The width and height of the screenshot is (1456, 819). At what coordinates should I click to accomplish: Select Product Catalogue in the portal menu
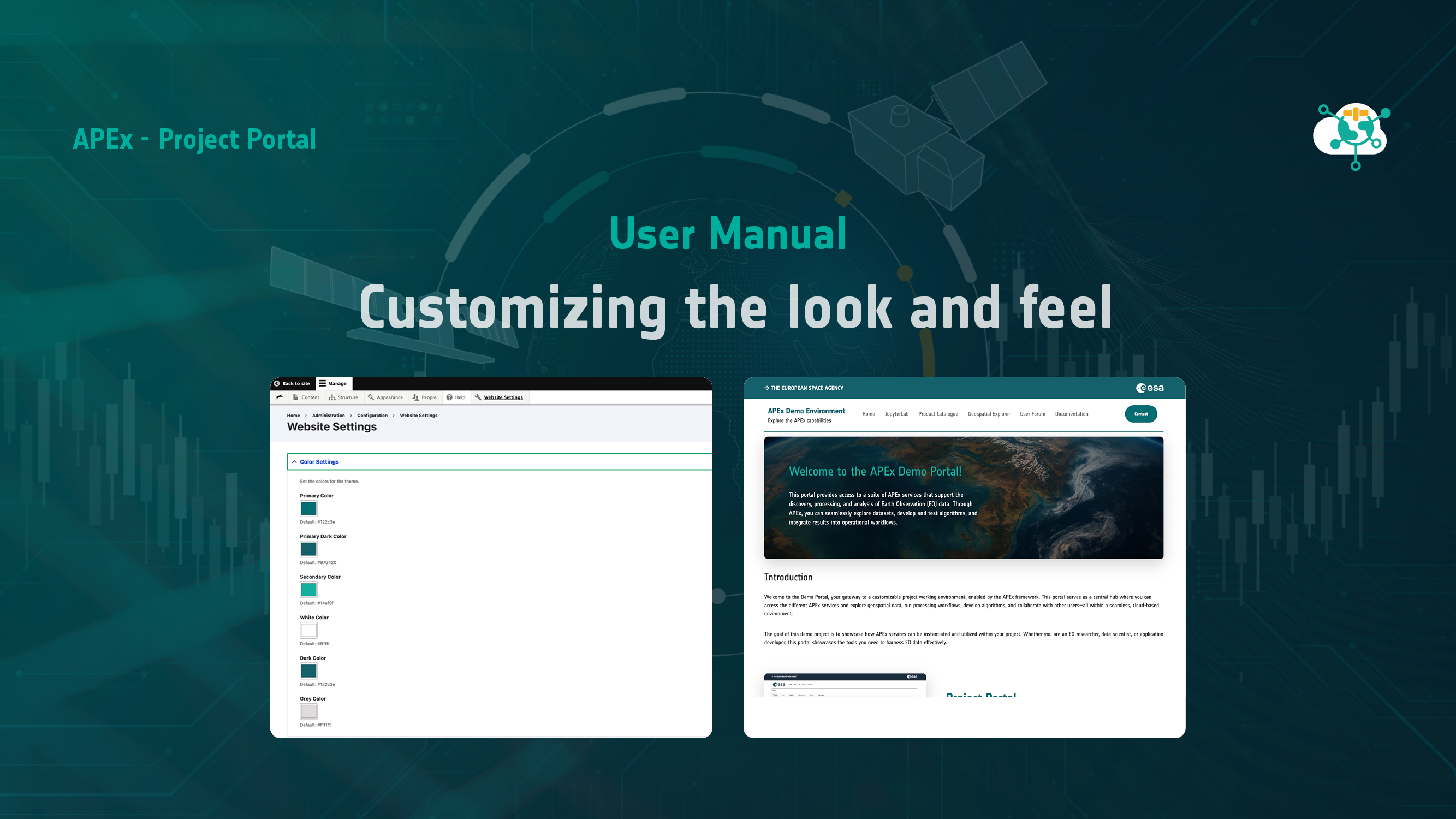[x=938, y=414]
